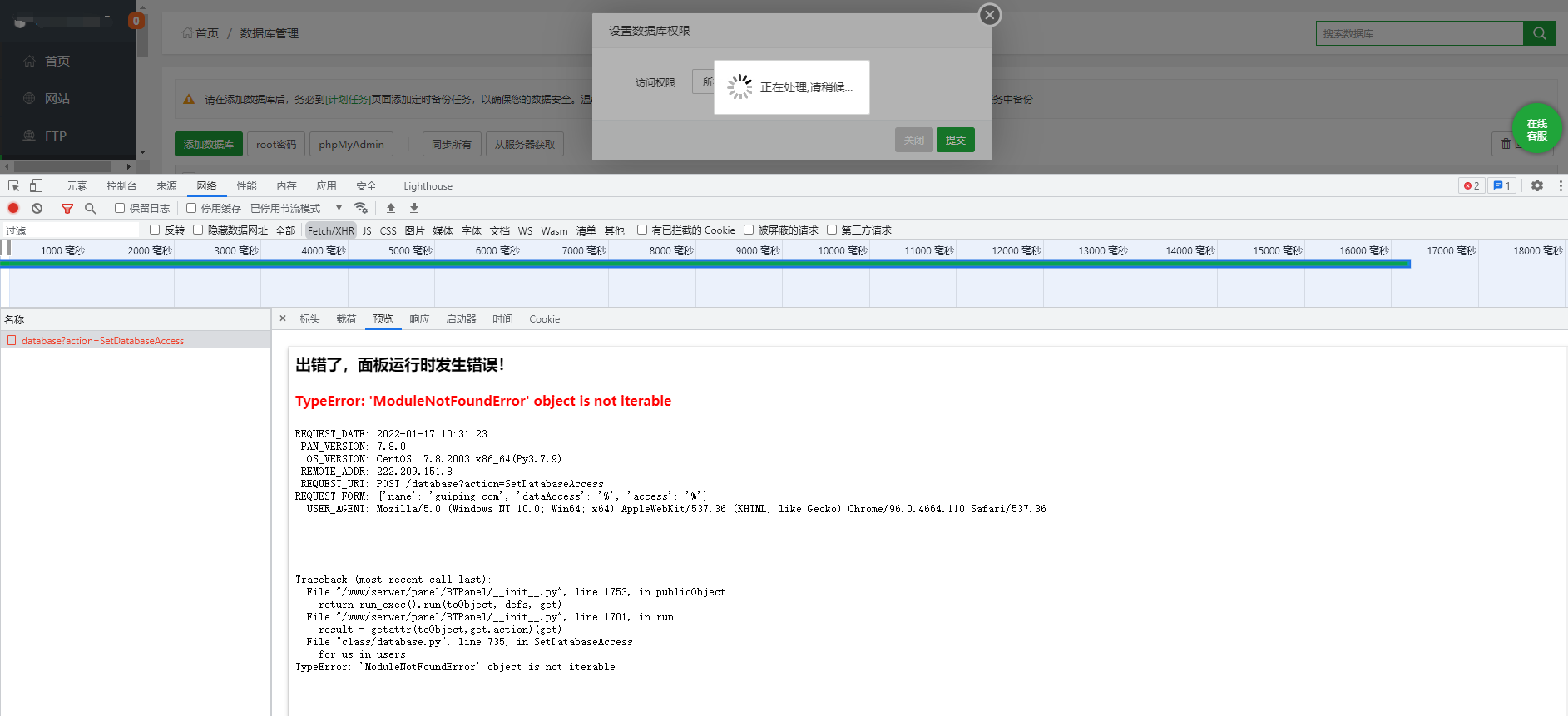Enable the 保留日志 checkbox
Viewport: 1568px width, 716px height.
[x=120, y=208]
